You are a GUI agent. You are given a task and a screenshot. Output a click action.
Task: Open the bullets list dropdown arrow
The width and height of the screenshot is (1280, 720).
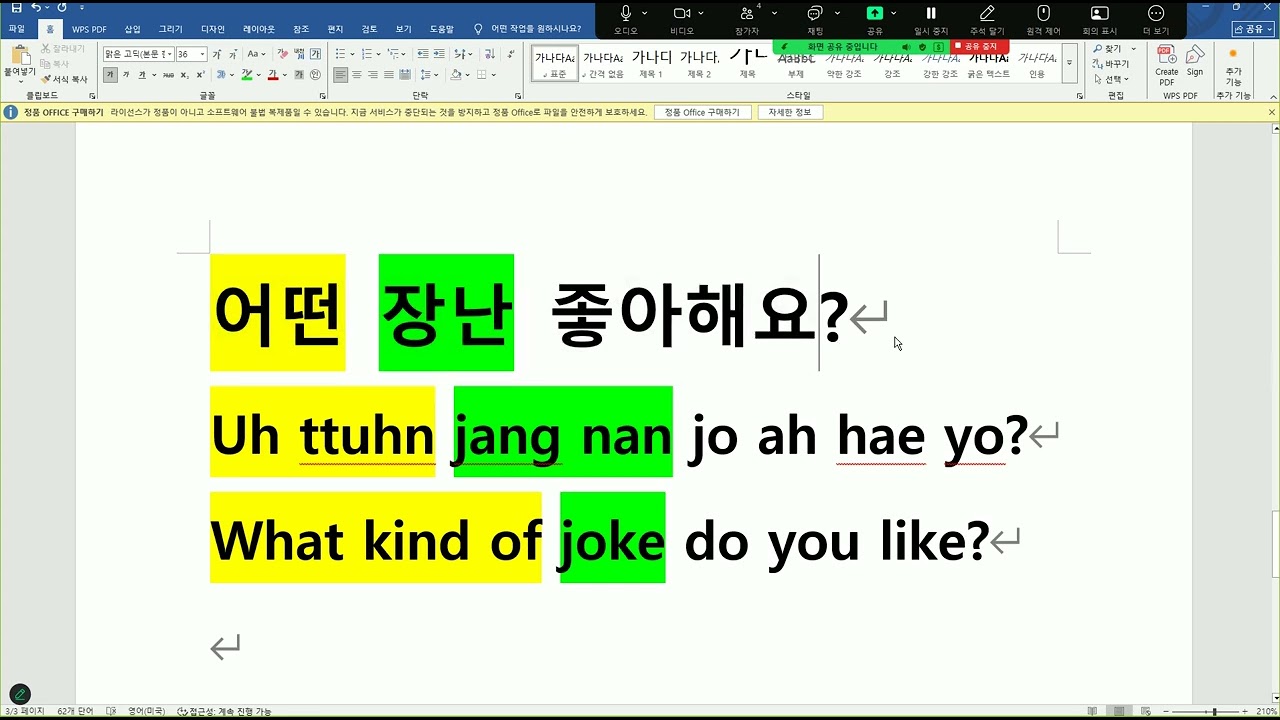(352, 54)
